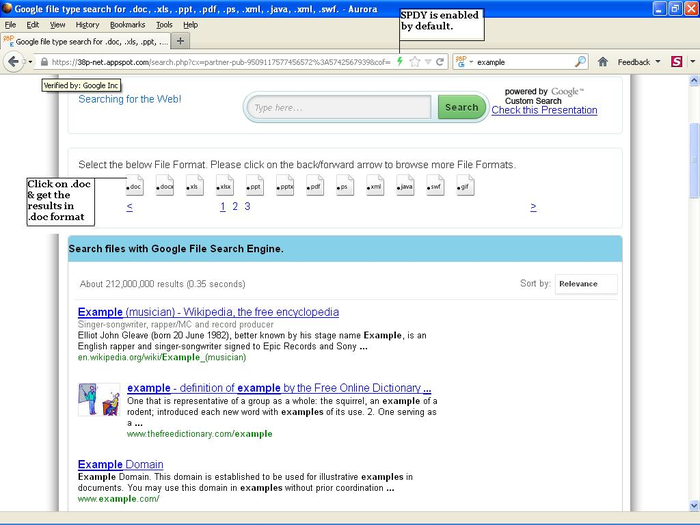Select the .xlsx file format icon
The image size is (700, 525).
(x=225, y=185)
